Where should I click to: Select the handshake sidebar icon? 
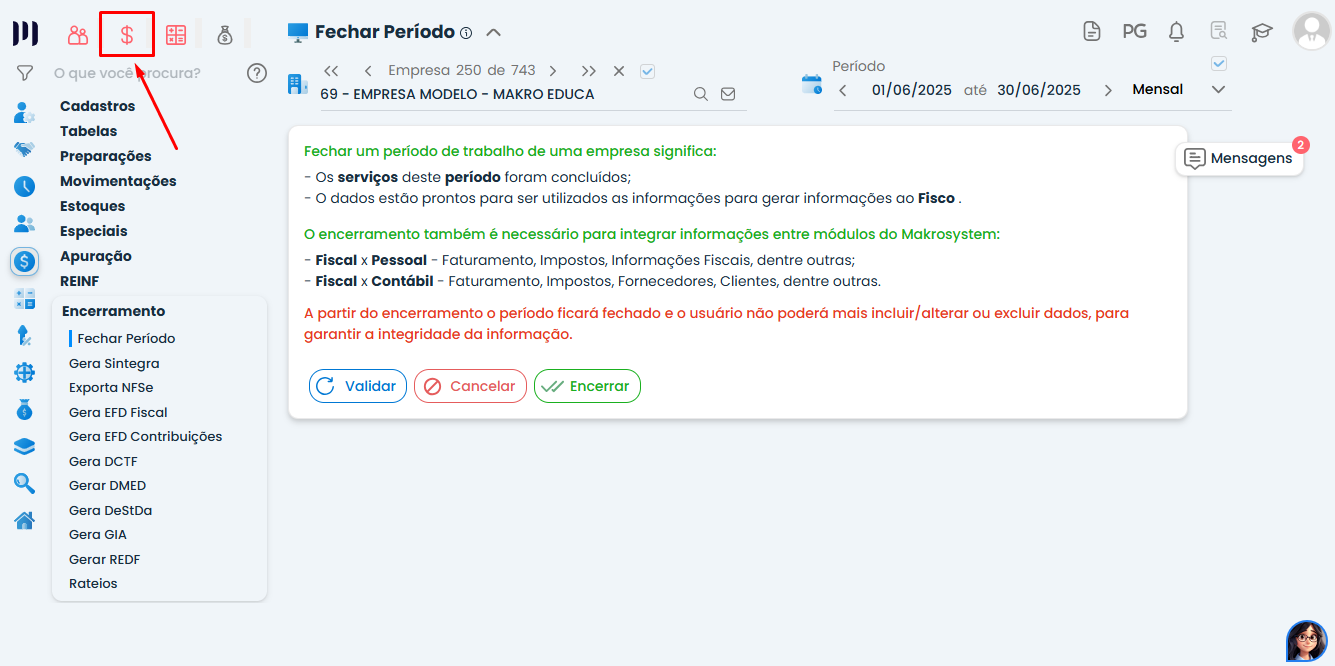pyautogui.click(x=25, y=149)
